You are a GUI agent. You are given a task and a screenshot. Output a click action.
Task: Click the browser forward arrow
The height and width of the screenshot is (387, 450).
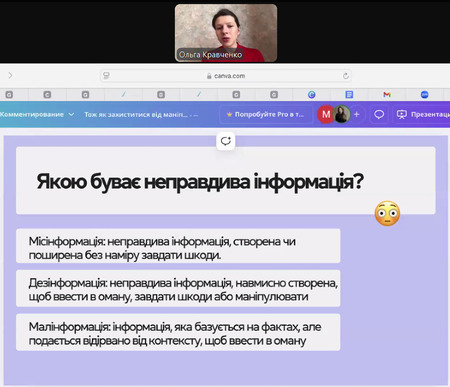pyautogui.click(x=10, y=75)
